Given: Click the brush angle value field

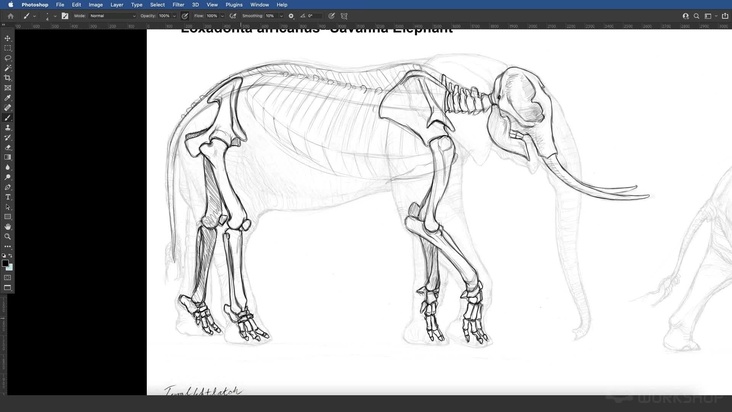Looking at the screenshot, I should click(x=314, y=16).
